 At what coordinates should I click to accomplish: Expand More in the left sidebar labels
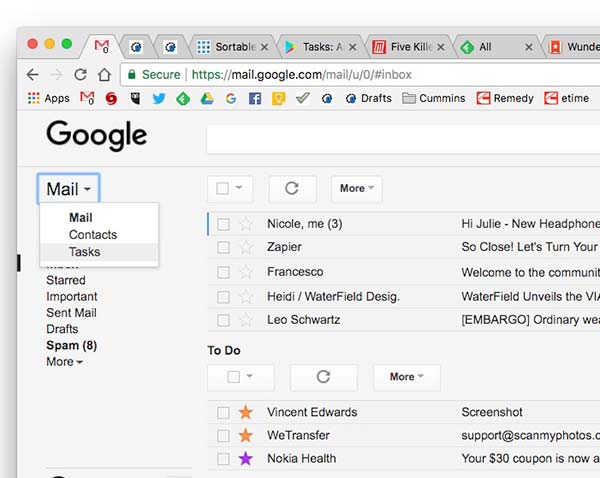tap(64, 362)
